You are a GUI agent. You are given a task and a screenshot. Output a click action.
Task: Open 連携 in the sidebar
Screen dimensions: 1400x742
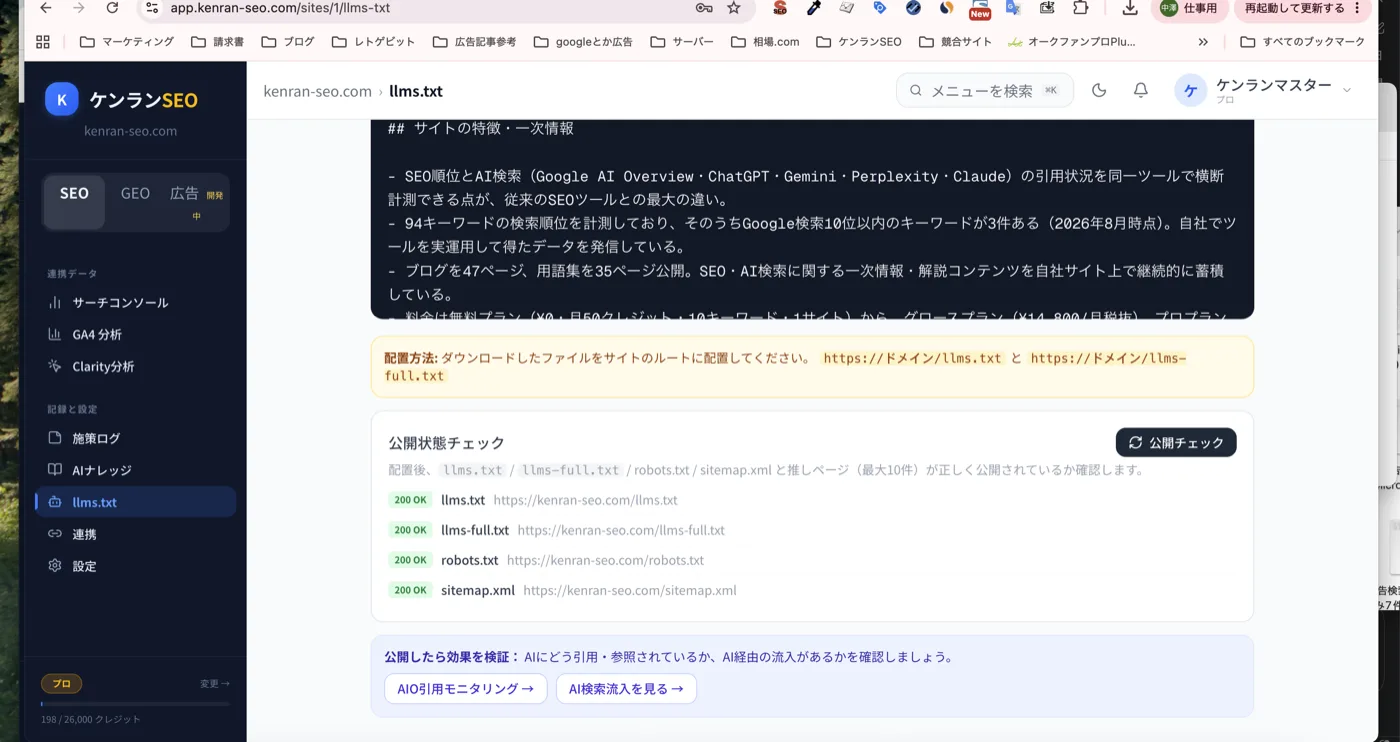click(136, 534)
